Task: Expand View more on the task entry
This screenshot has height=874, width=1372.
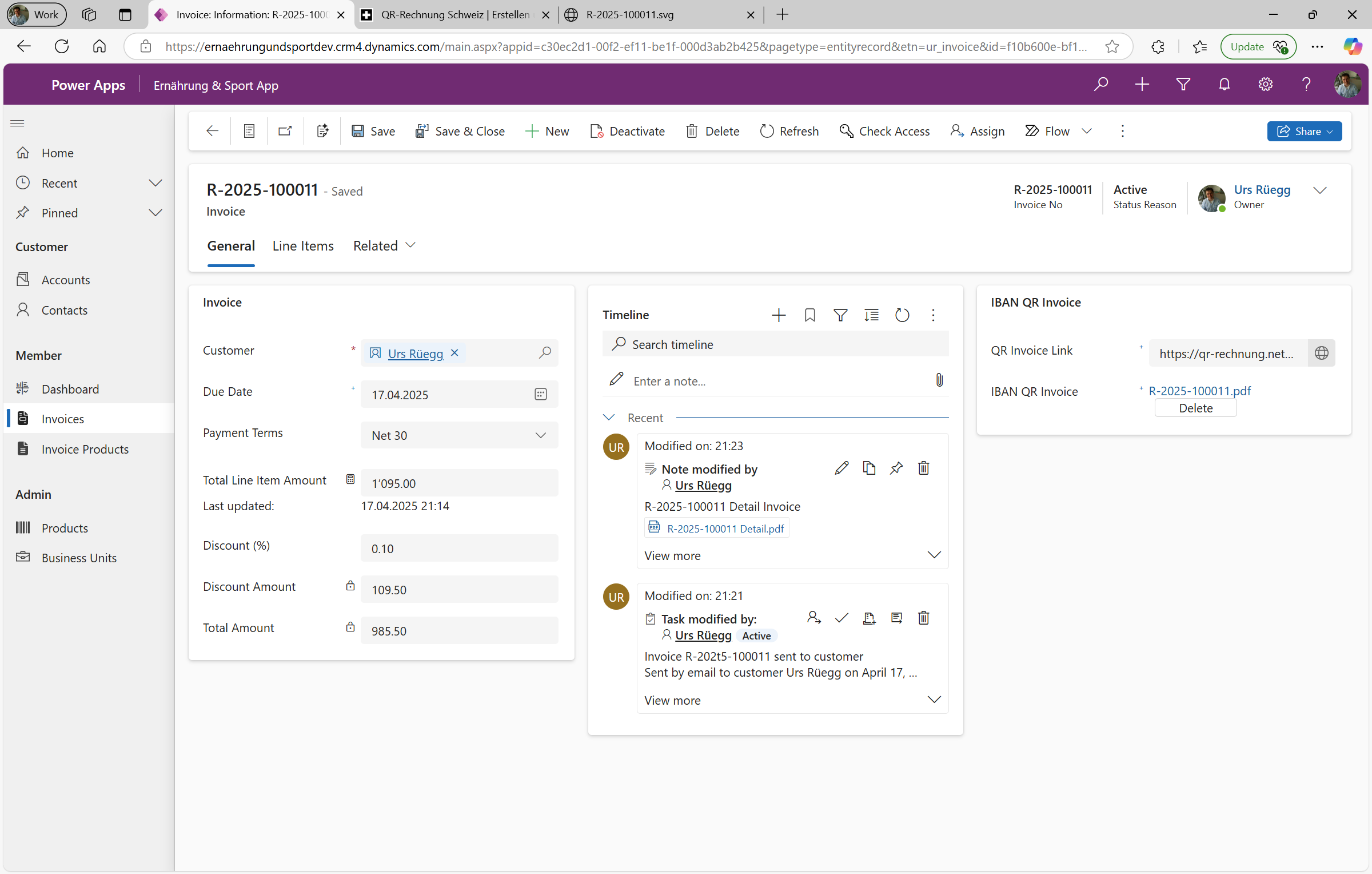Action: [792, 700]
